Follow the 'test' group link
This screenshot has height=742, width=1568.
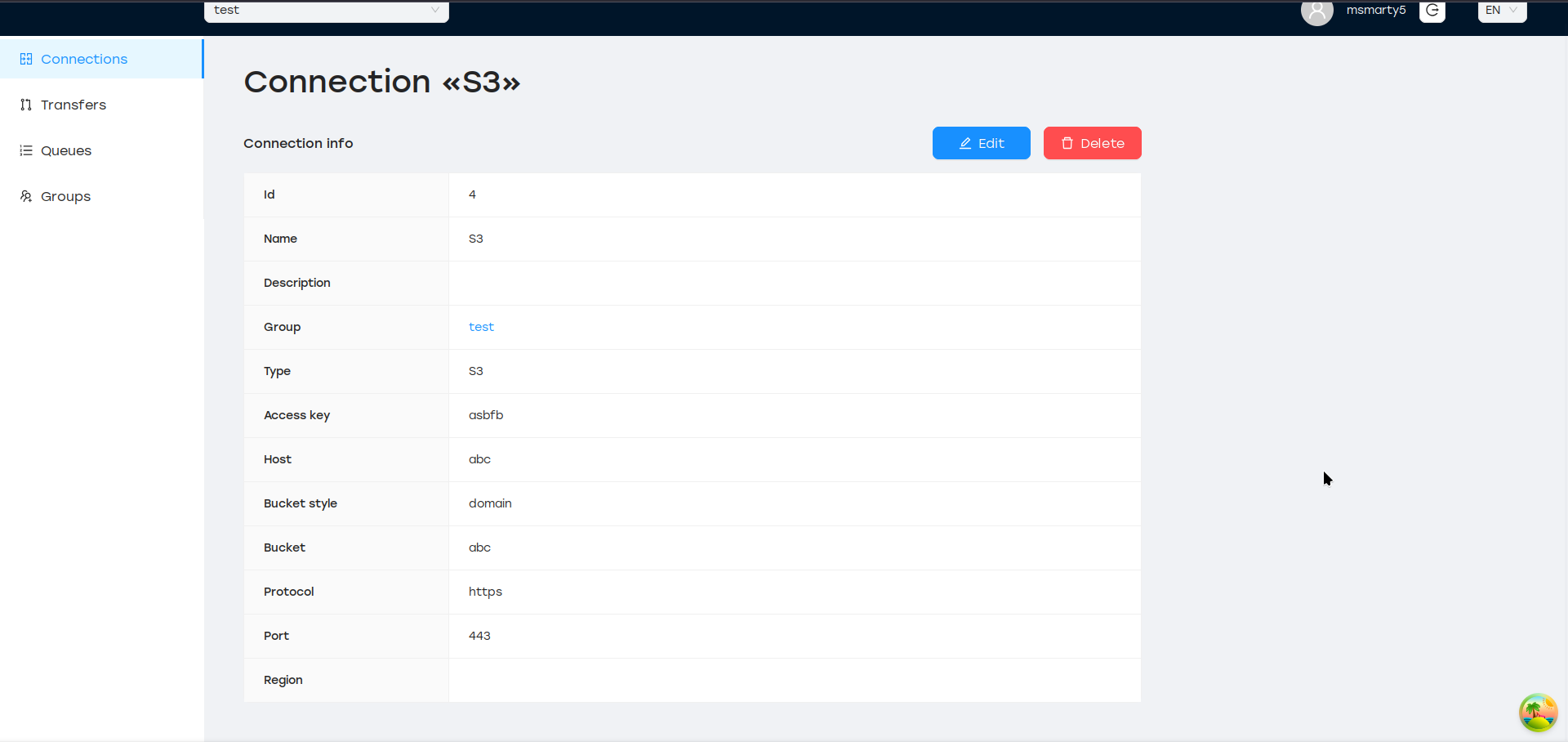pyautogui.click(x=481, y=327)
